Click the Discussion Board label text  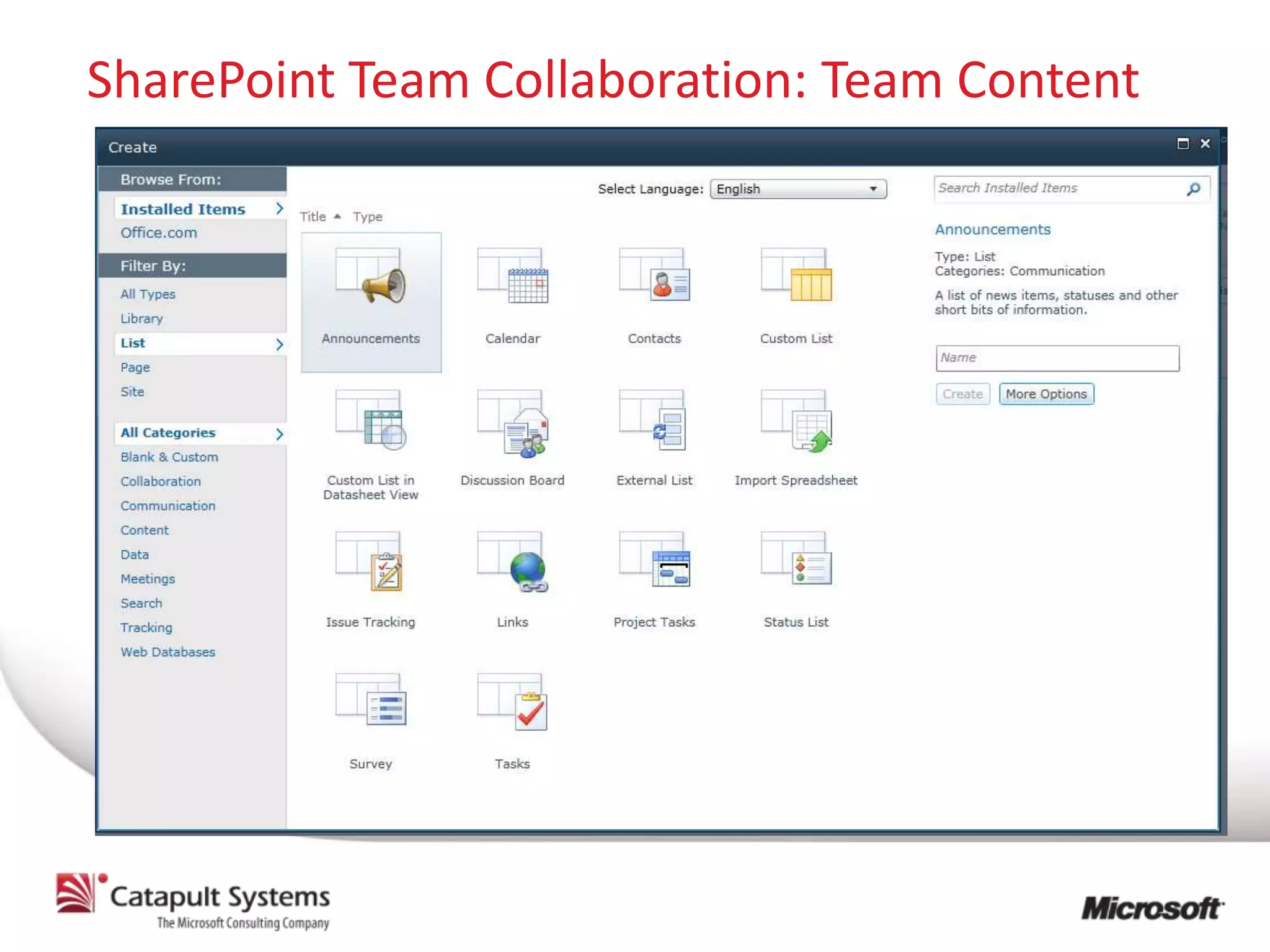[x=513, y=481]
